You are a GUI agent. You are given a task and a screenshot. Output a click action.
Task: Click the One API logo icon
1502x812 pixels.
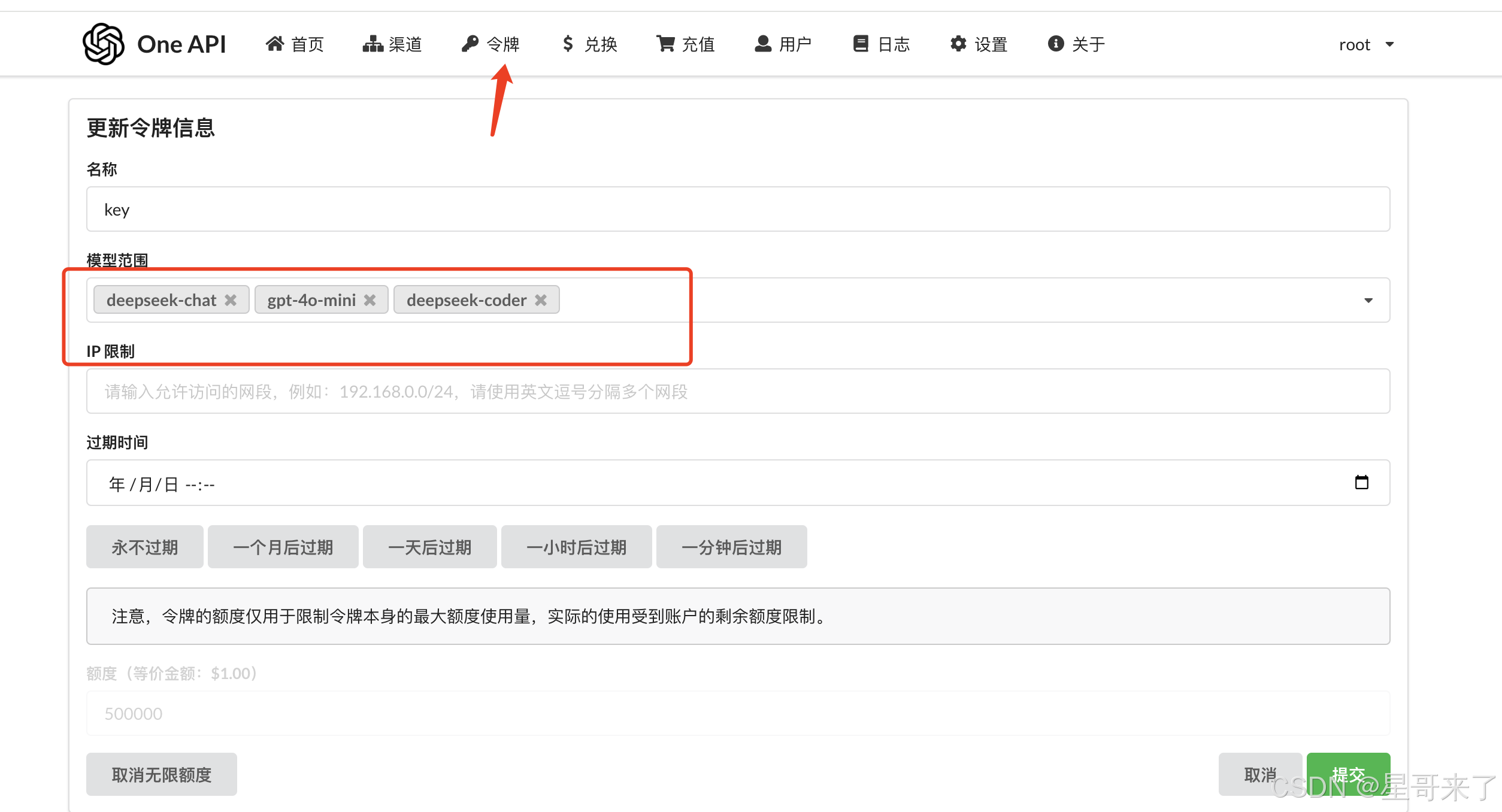click(103, 44)
